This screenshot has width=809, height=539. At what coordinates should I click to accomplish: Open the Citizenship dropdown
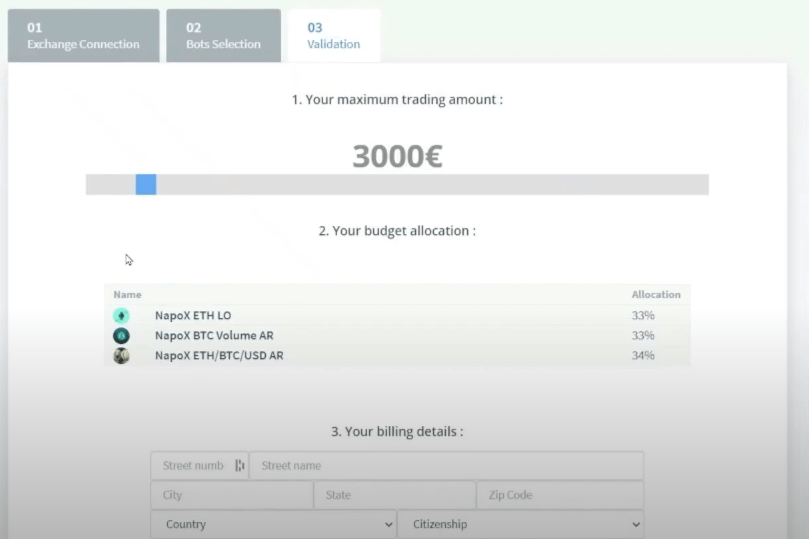tap(521, 524)
